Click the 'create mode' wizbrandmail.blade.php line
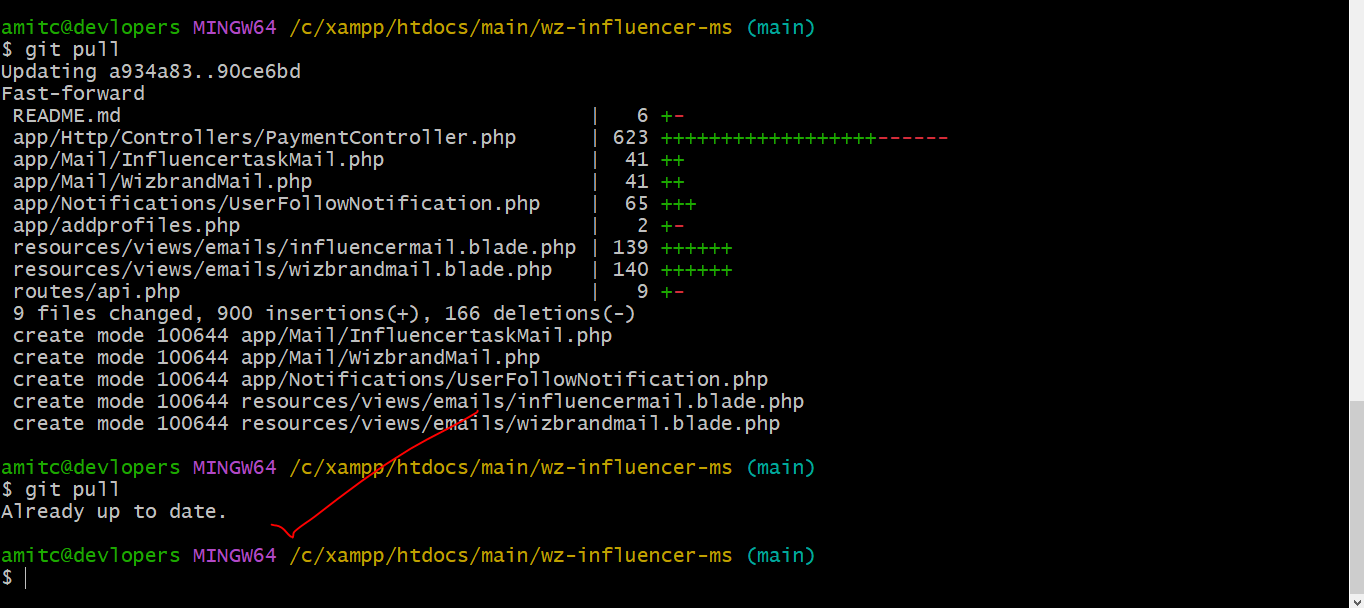 click(396, 423)
